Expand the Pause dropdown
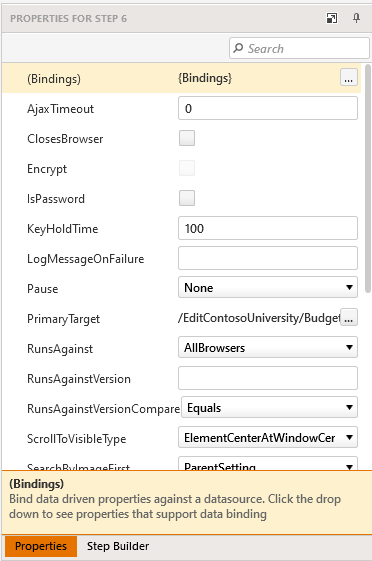This screenshot has width=372, height=561. pyautogui.click(x=268, y=287)
